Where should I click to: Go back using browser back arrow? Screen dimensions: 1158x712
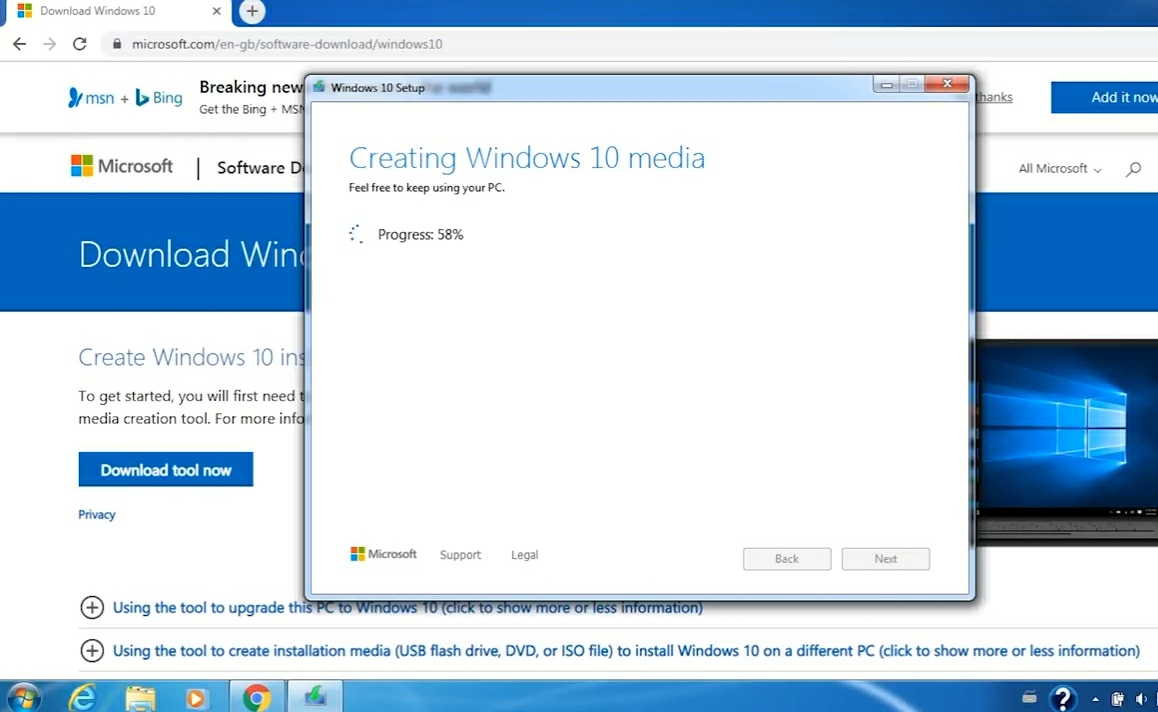click(19, 44)
